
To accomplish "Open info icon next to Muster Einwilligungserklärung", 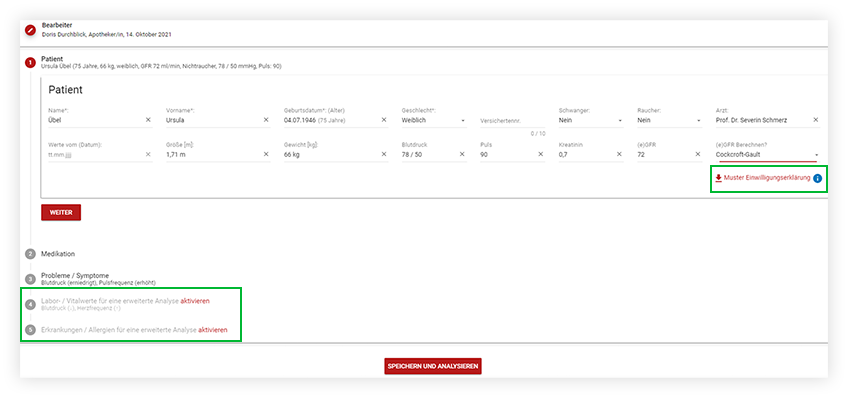I will point(817,179).
